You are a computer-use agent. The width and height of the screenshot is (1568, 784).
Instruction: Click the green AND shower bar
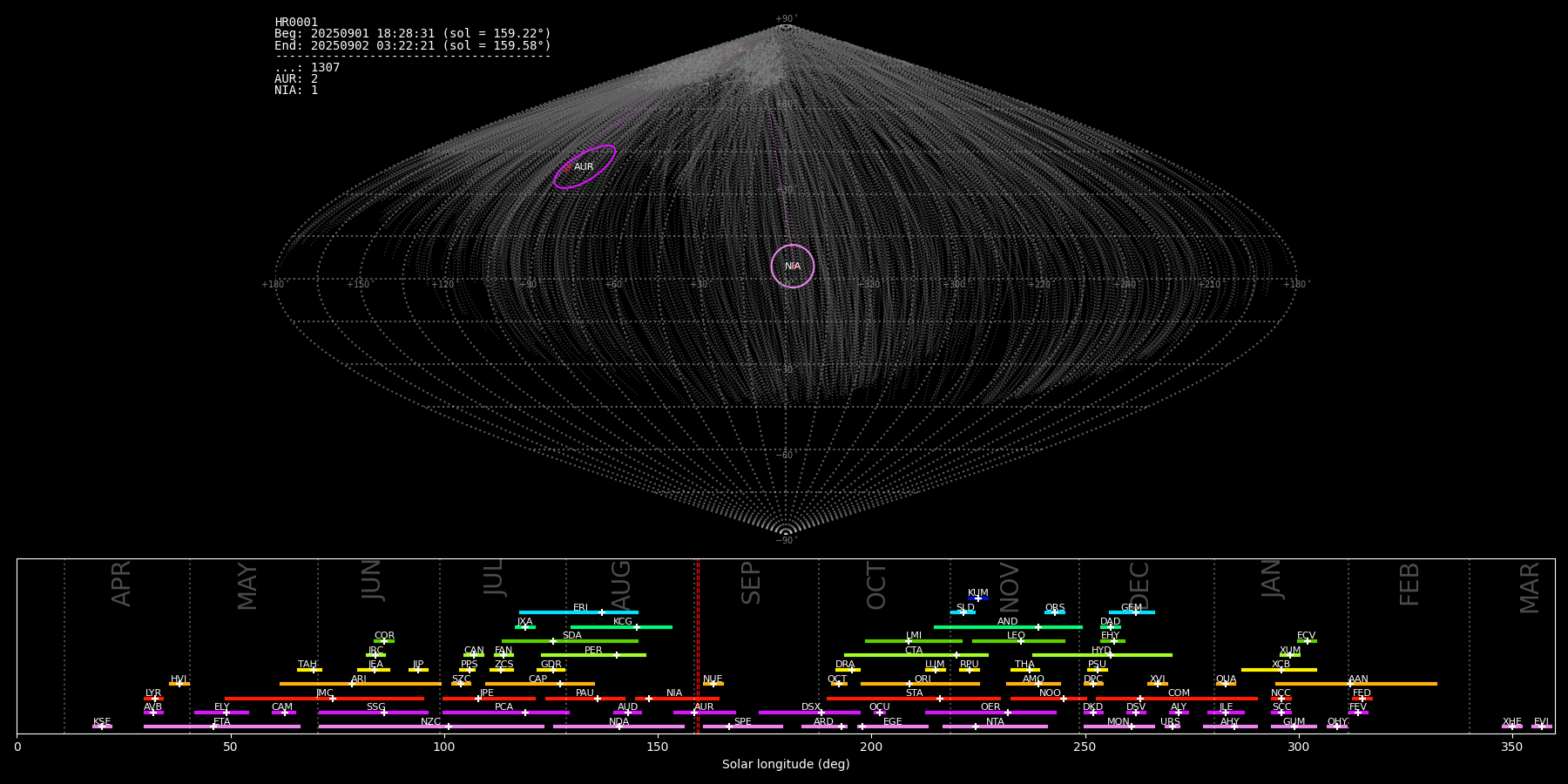(1008, 626)
